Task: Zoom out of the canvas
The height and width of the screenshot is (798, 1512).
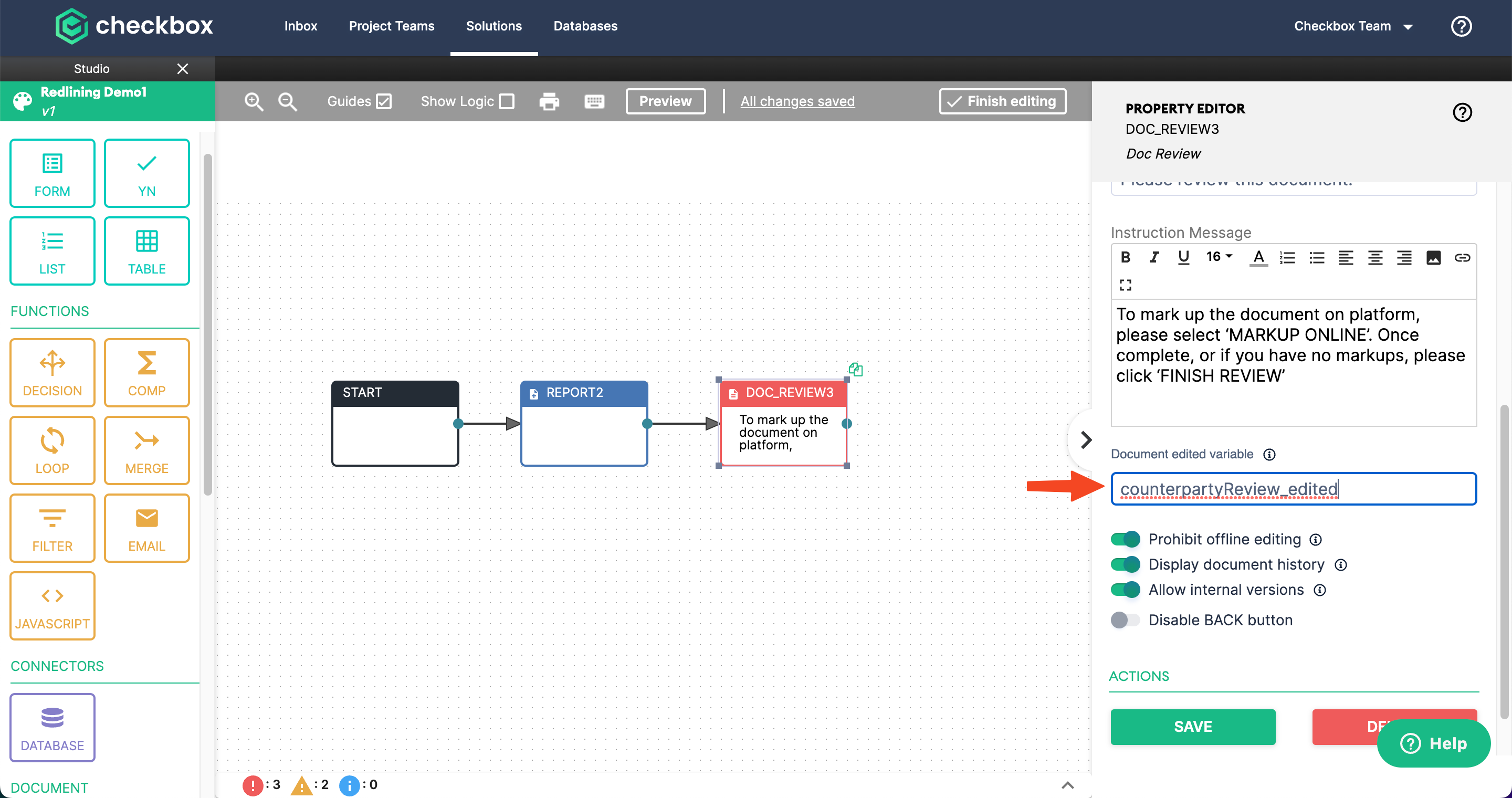Action: [287, 101]
